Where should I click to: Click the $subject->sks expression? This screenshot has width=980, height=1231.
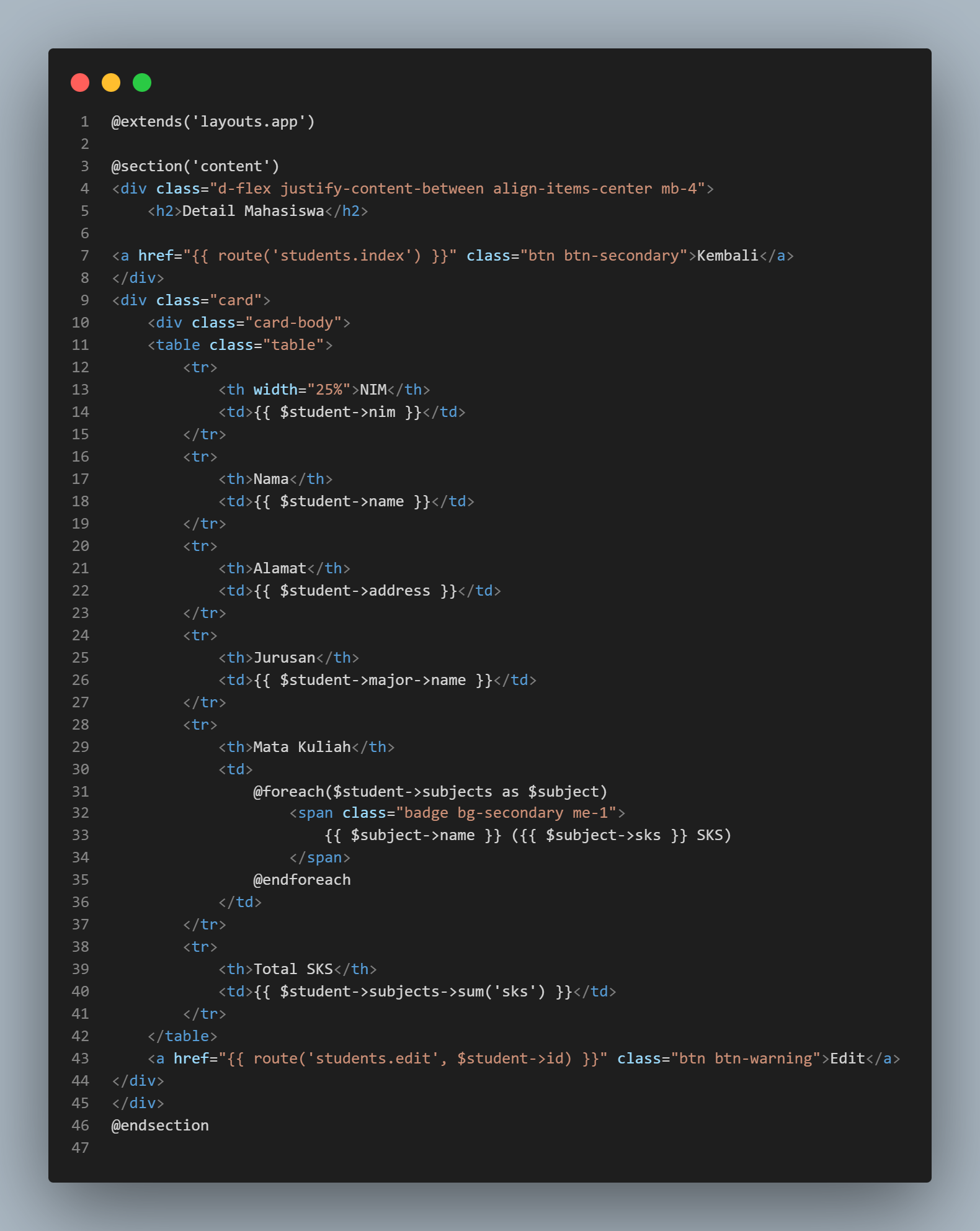tap(604, 835)
